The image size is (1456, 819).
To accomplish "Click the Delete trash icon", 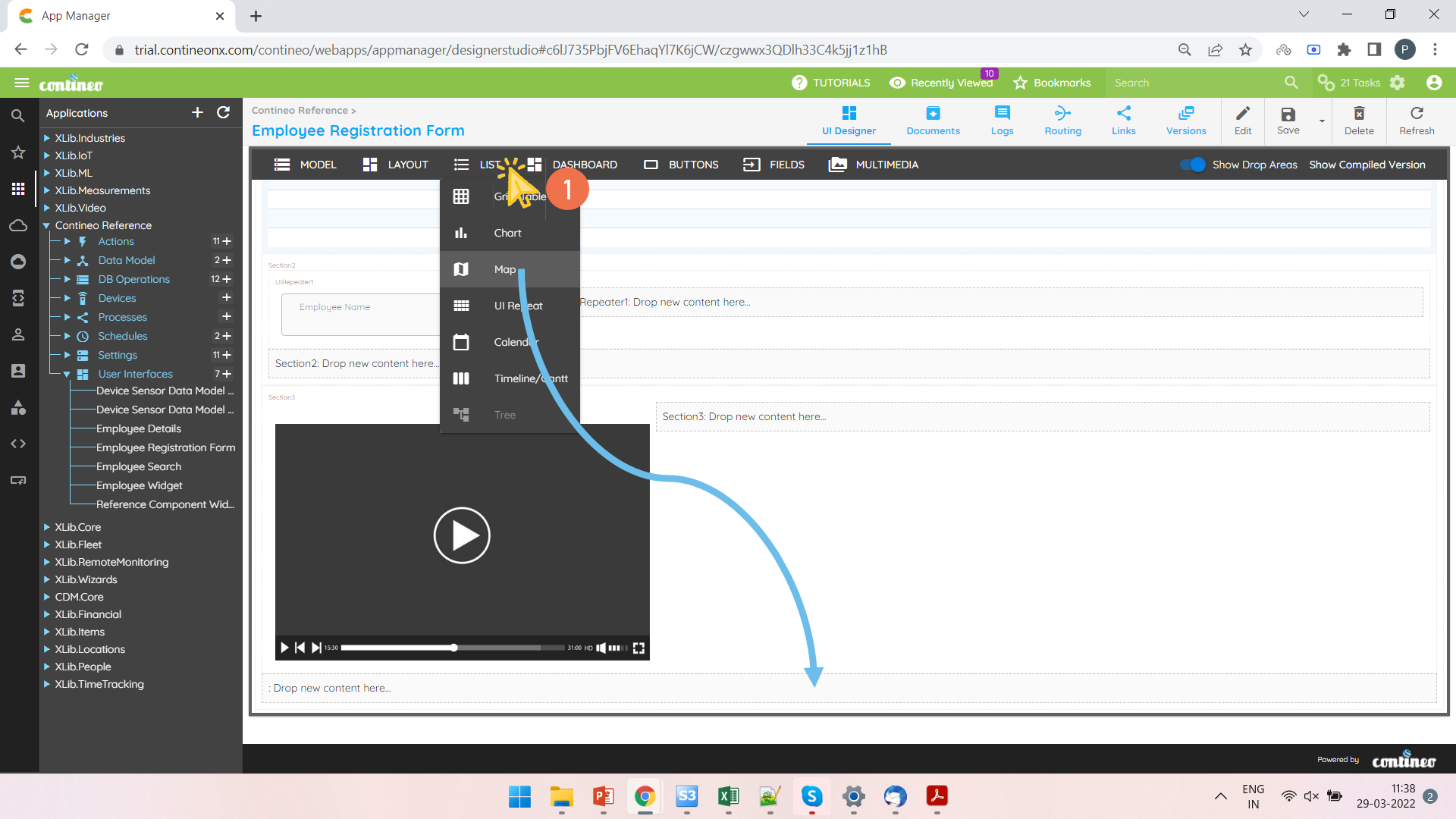I will [x=1358, y=114].
